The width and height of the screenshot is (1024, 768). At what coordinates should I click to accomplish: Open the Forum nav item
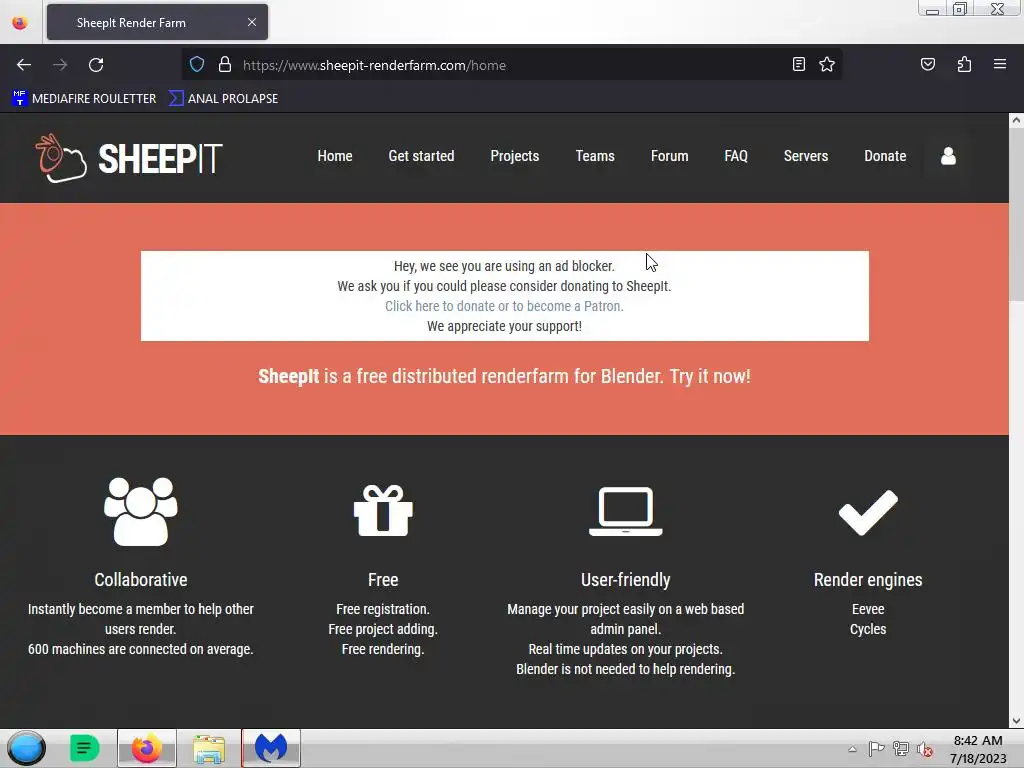click(669, 156)
